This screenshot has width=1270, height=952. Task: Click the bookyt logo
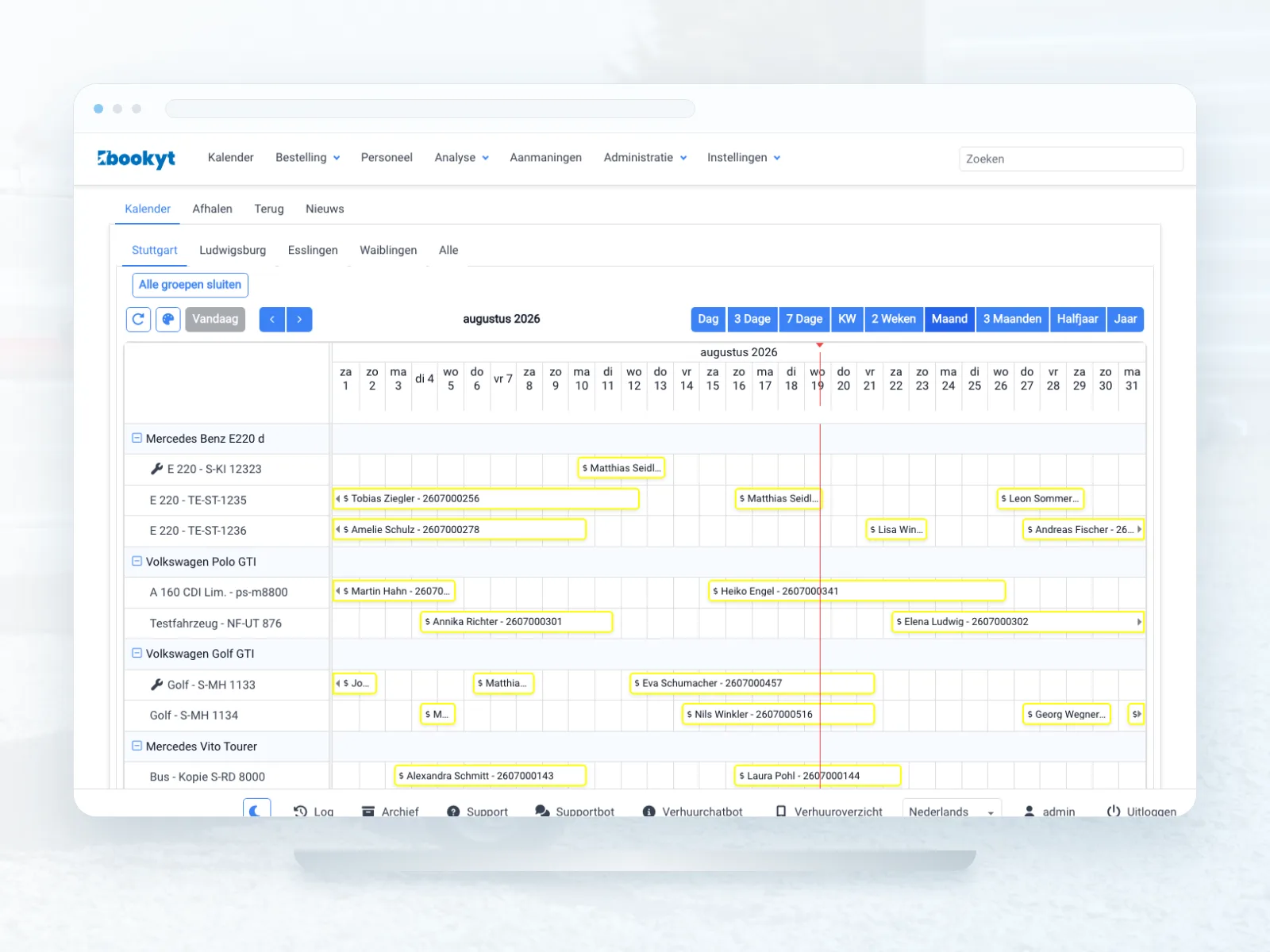[x=136, y=159]
